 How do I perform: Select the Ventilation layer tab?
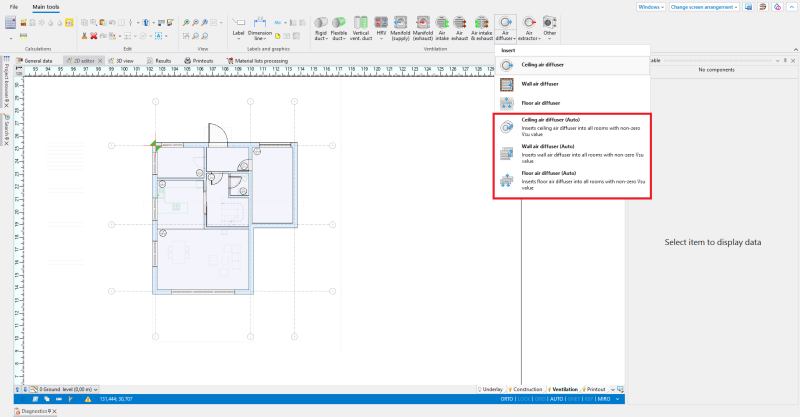point(563,389)
